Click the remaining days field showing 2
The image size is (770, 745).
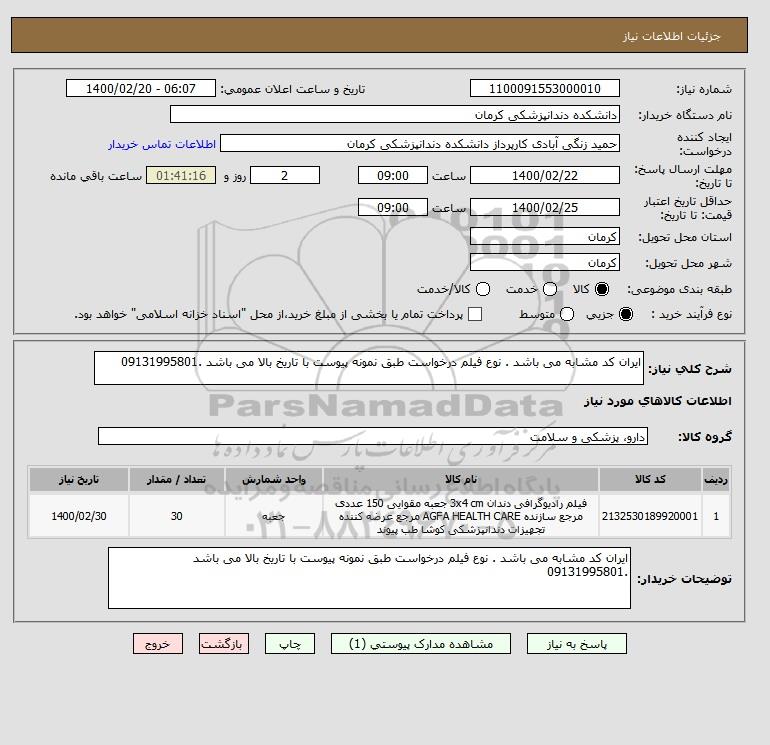pos(285,175)
